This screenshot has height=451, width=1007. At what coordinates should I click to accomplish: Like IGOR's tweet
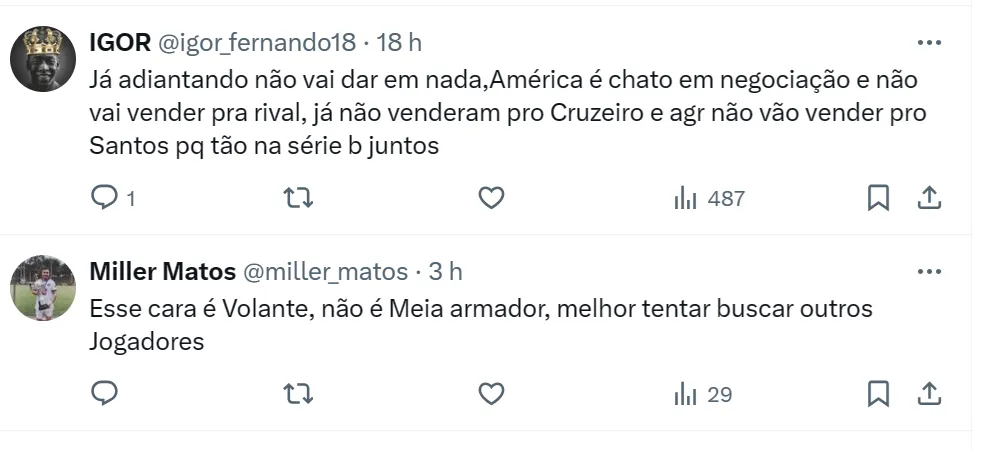click(491, 199)
